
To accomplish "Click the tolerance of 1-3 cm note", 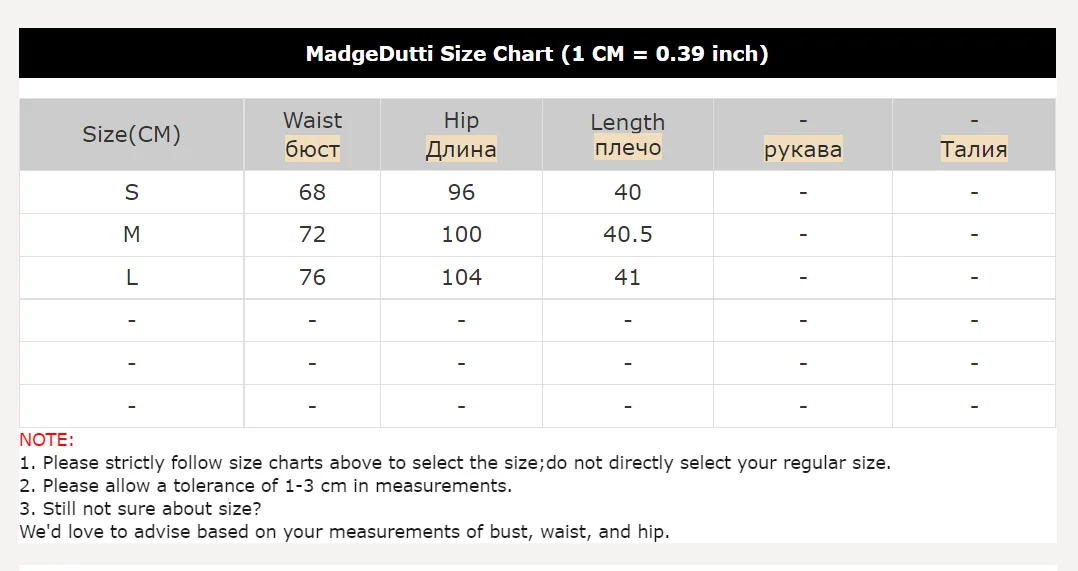I will (x=265, y=486).
